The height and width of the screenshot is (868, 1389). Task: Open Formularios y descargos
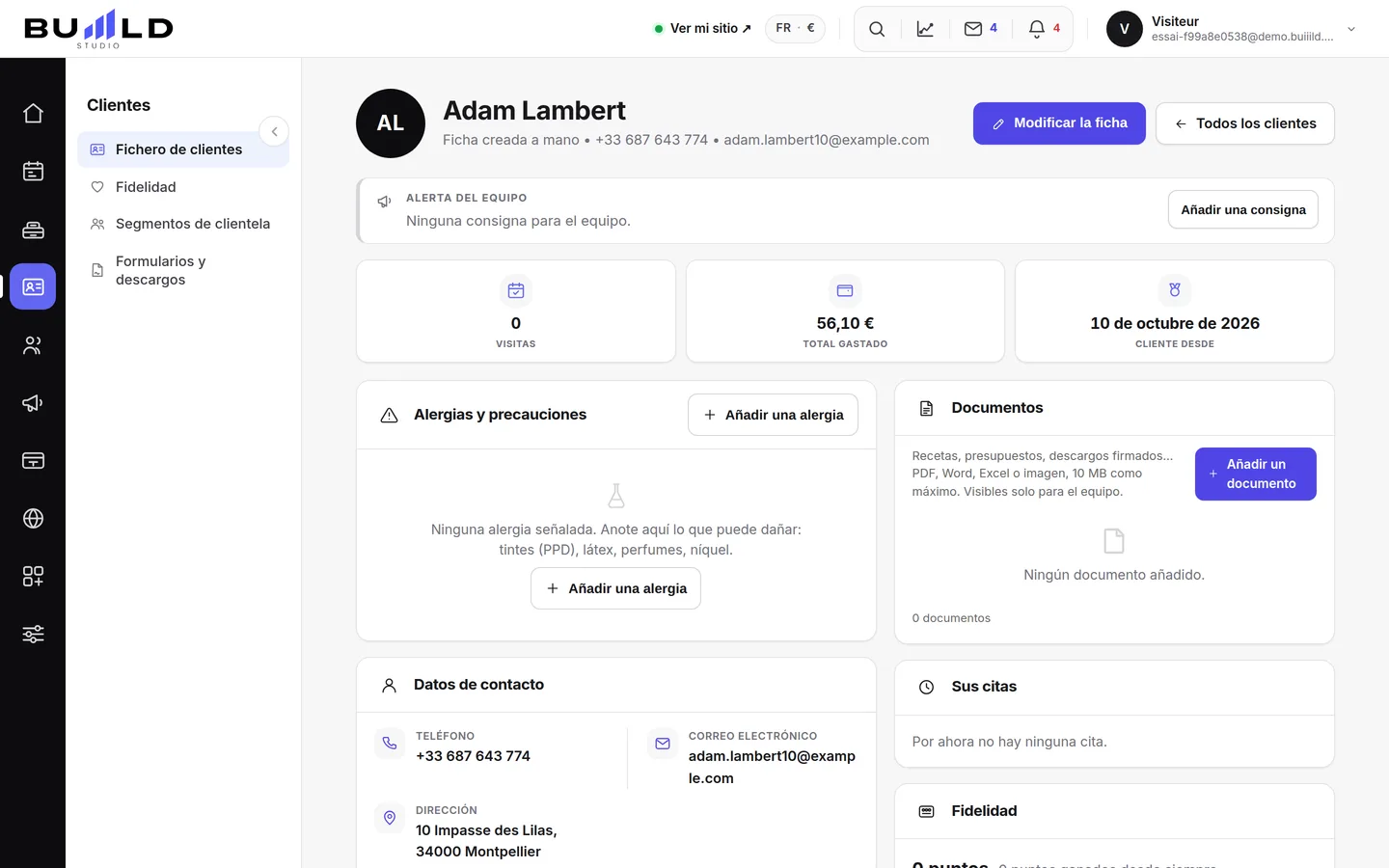pyautogui.click(x=183, y=270)
